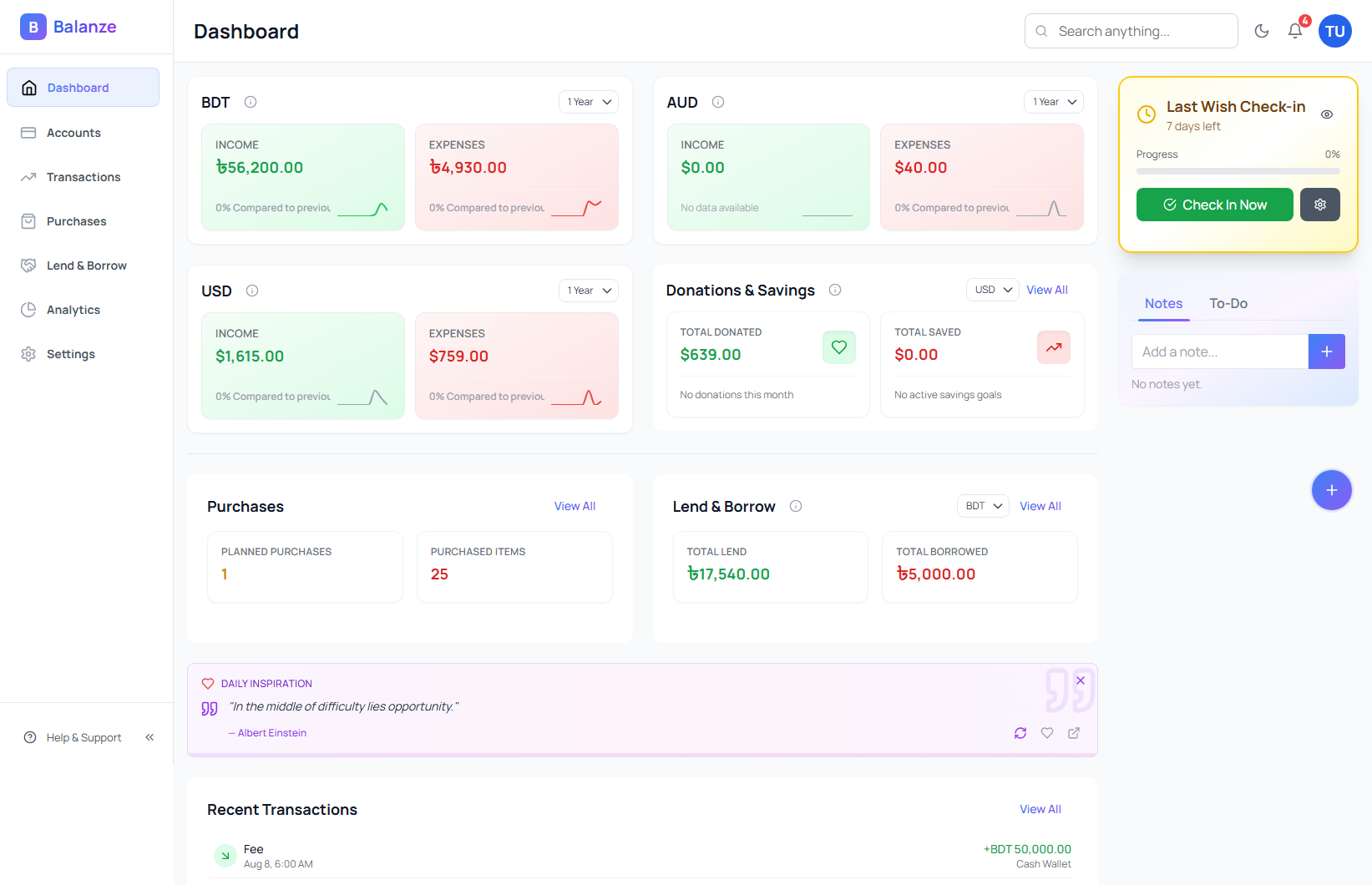Dismiss the Daily Inspiration banner
Image resolution: width=1372 pixels, height=885 pixels.
pyautogui.click(x=1081, y=680)
